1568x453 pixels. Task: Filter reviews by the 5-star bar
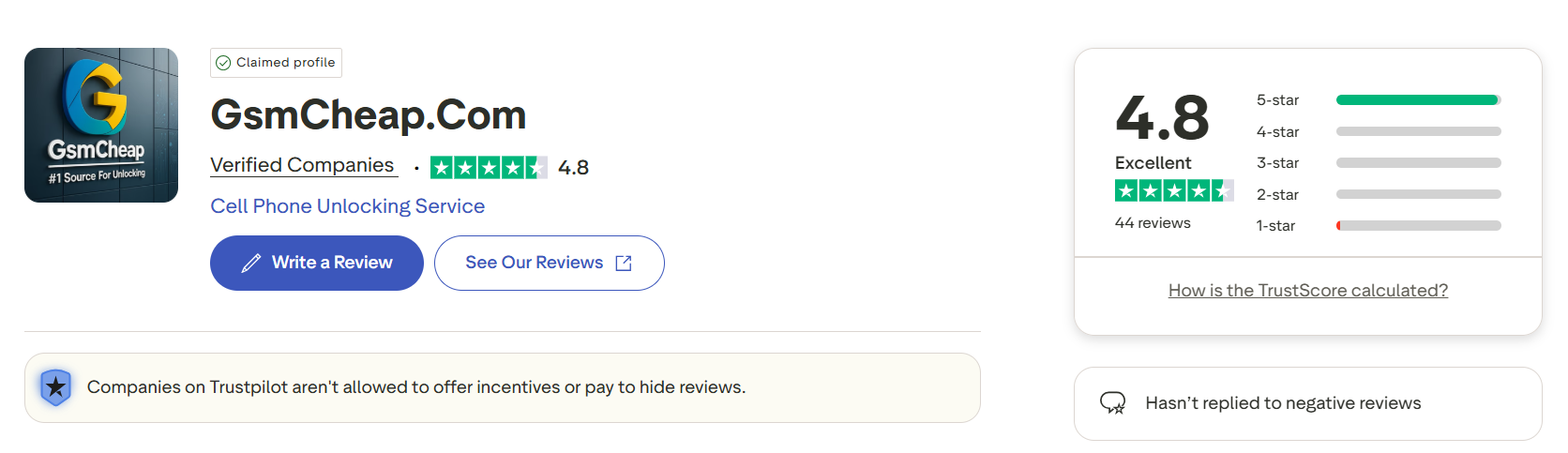click(x=1418, y=100)
